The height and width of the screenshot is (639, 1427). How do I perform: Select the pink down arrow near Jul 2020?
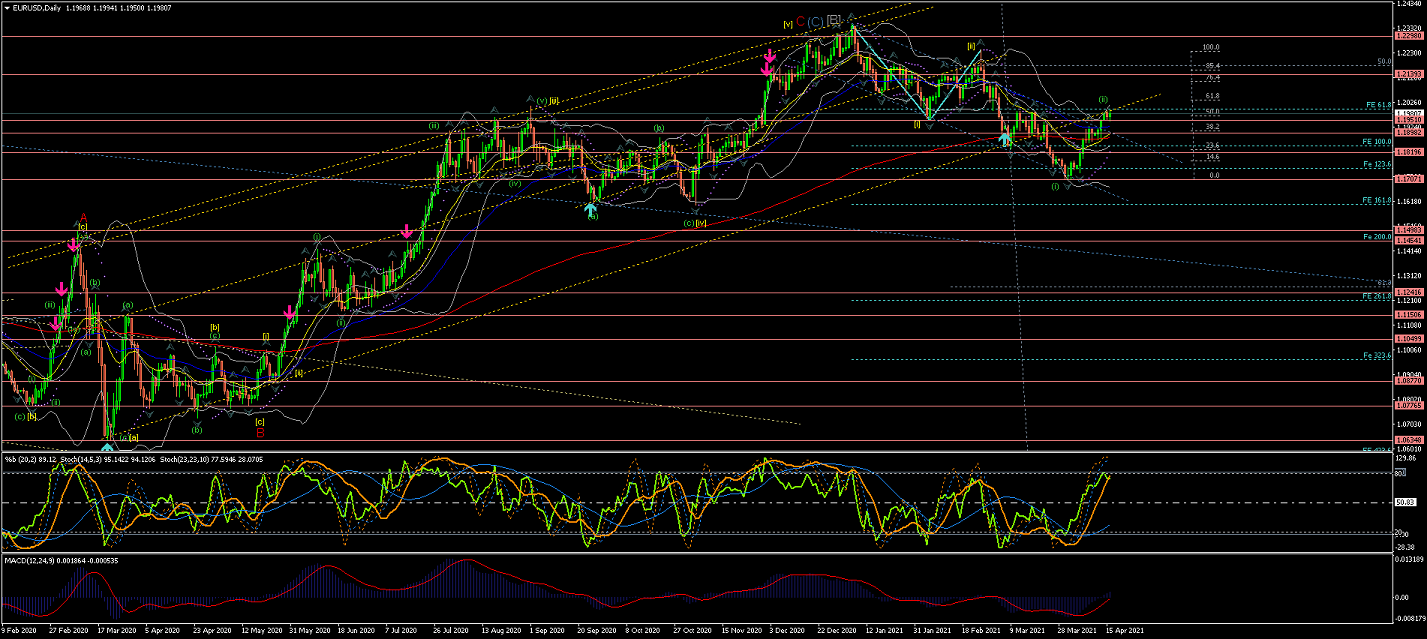tap(406, 232)
